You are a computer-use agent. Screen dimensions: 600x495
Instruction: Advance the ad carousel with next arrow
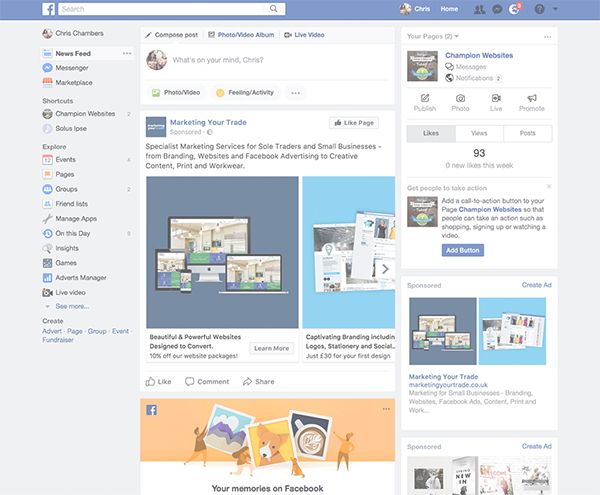click(385, 269)
